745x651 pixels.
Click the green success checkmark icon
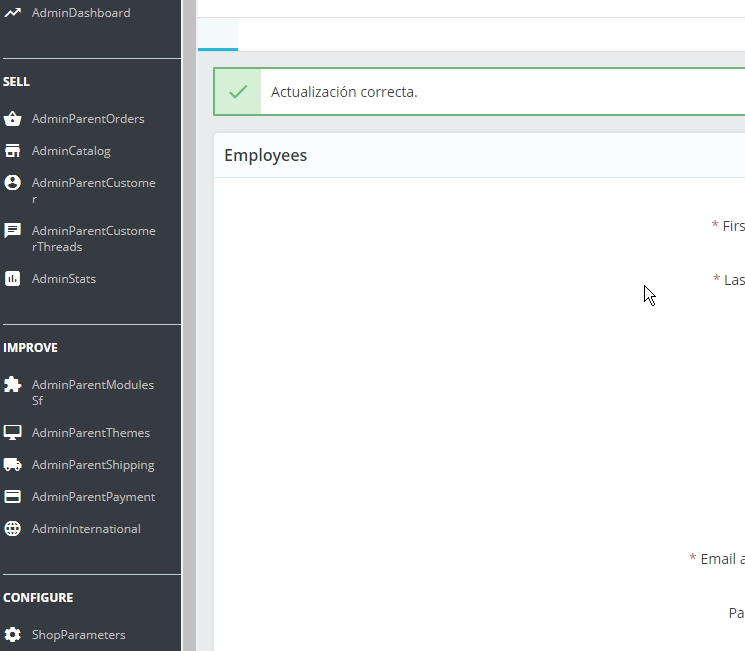pos(238,92)
